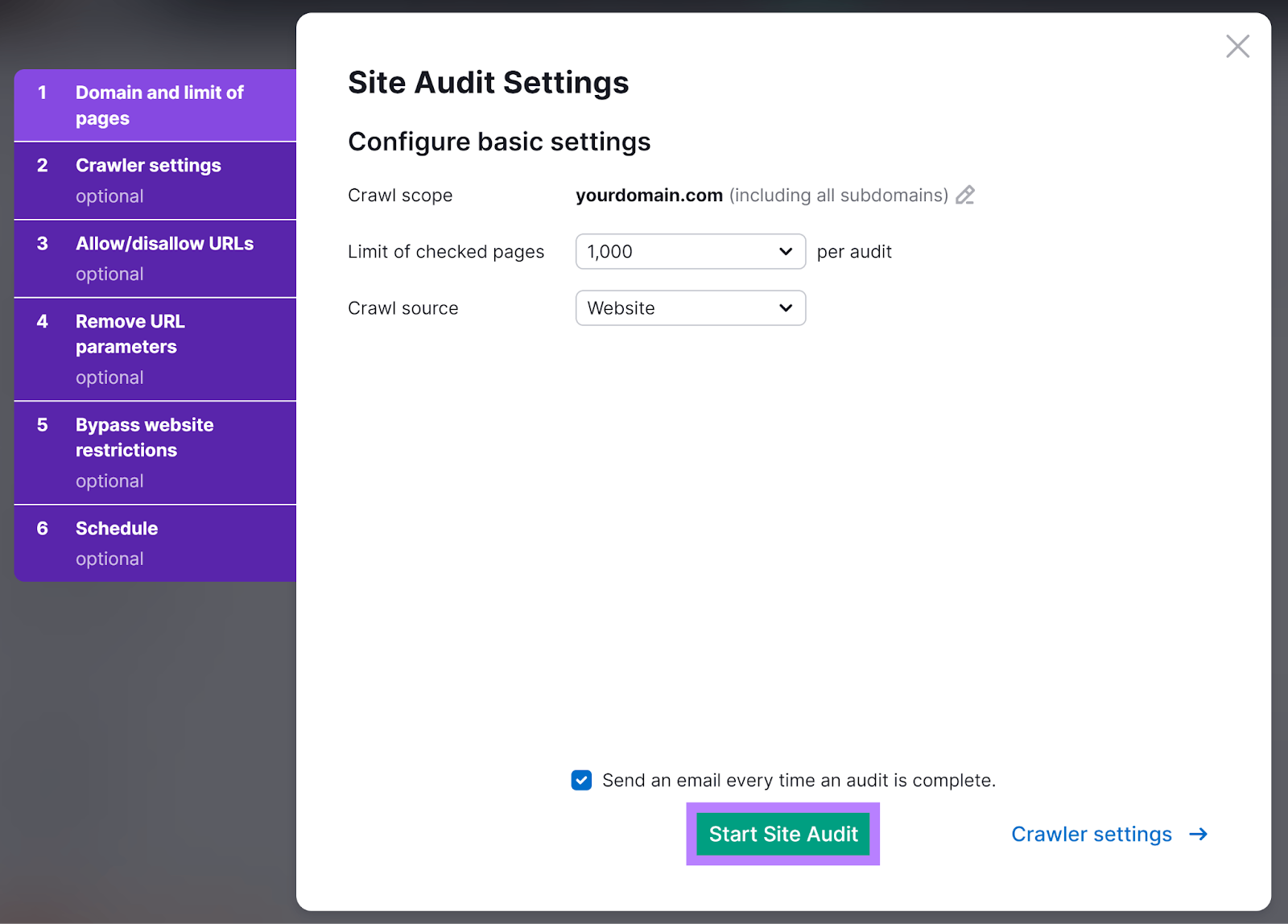Click the chevron on the 1,000 dropdown
Image resolution: width=1288 pixels, height=924 pixels.
784,251
